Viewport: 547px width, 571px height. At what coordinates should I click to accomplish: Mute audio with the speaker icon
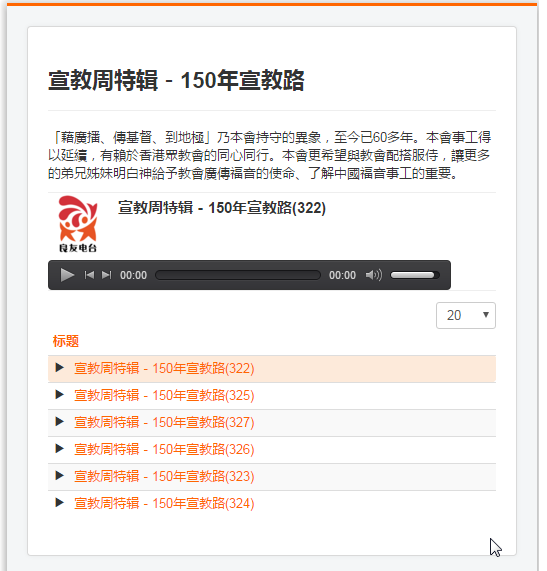[374, 275]
